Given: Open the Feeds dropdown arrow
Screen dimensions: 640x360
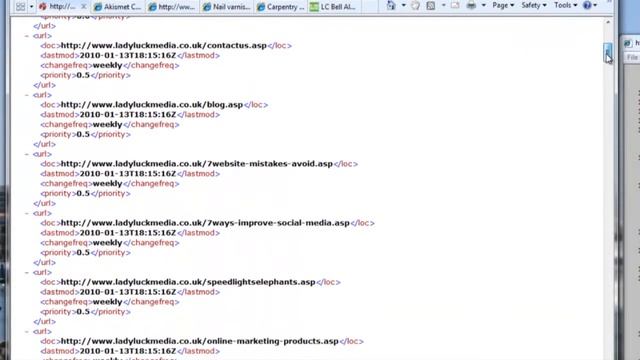Looking at the screenshot, I should pyautogui.click(x=443, y=5).
